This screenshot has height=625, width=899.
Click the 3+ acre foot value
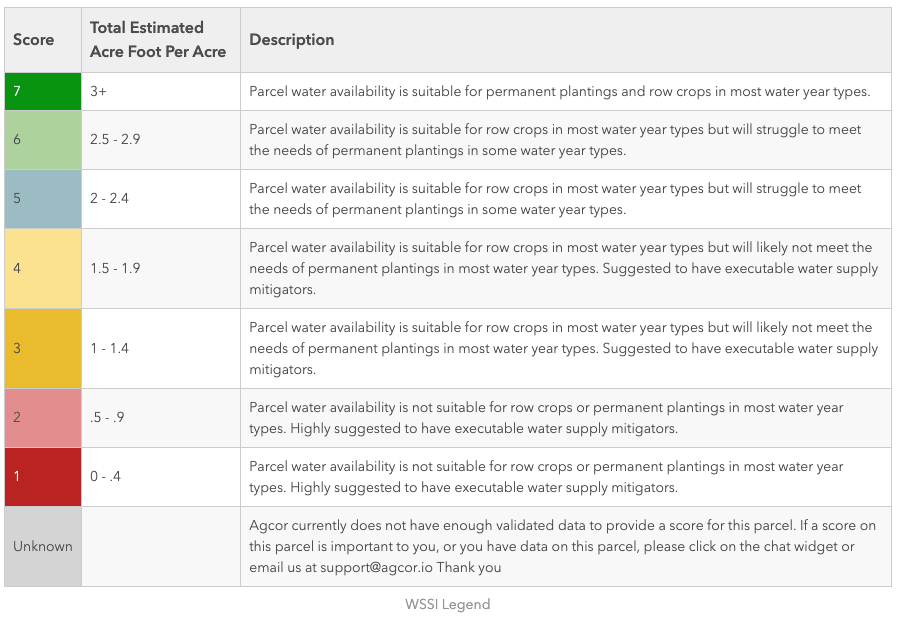click(98, 91)
